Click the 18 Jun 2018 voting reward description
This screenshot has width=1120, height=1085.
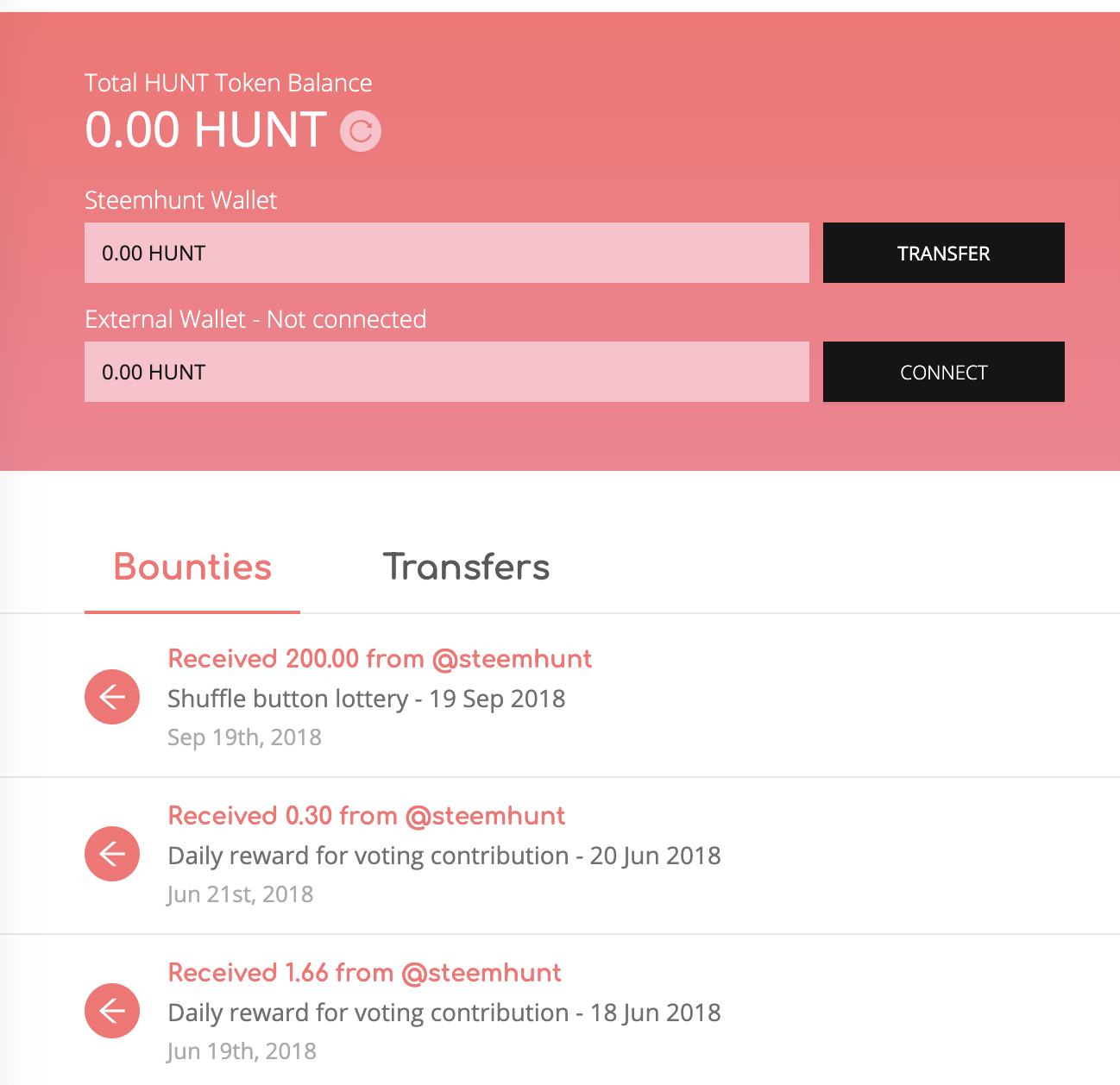(444, 1013)
